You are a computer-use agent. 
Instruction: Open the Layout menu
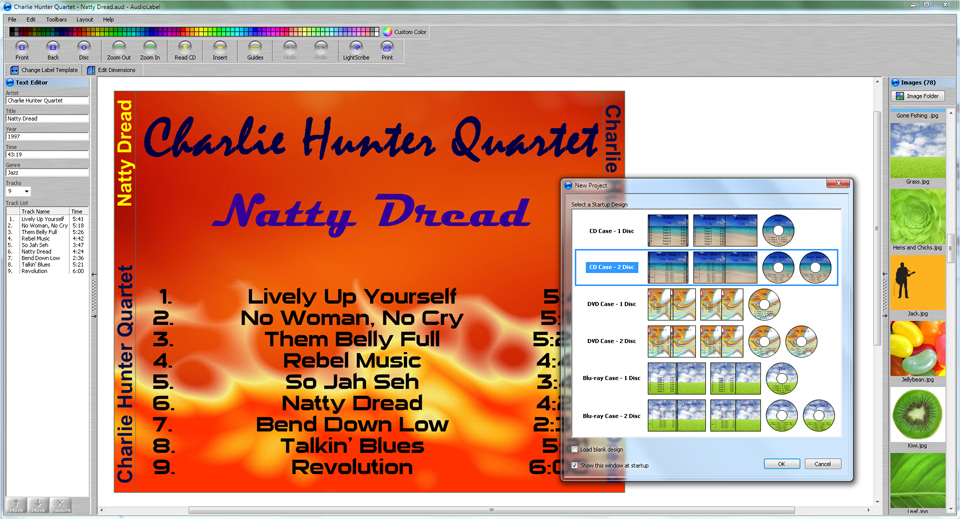pos(84,20)
